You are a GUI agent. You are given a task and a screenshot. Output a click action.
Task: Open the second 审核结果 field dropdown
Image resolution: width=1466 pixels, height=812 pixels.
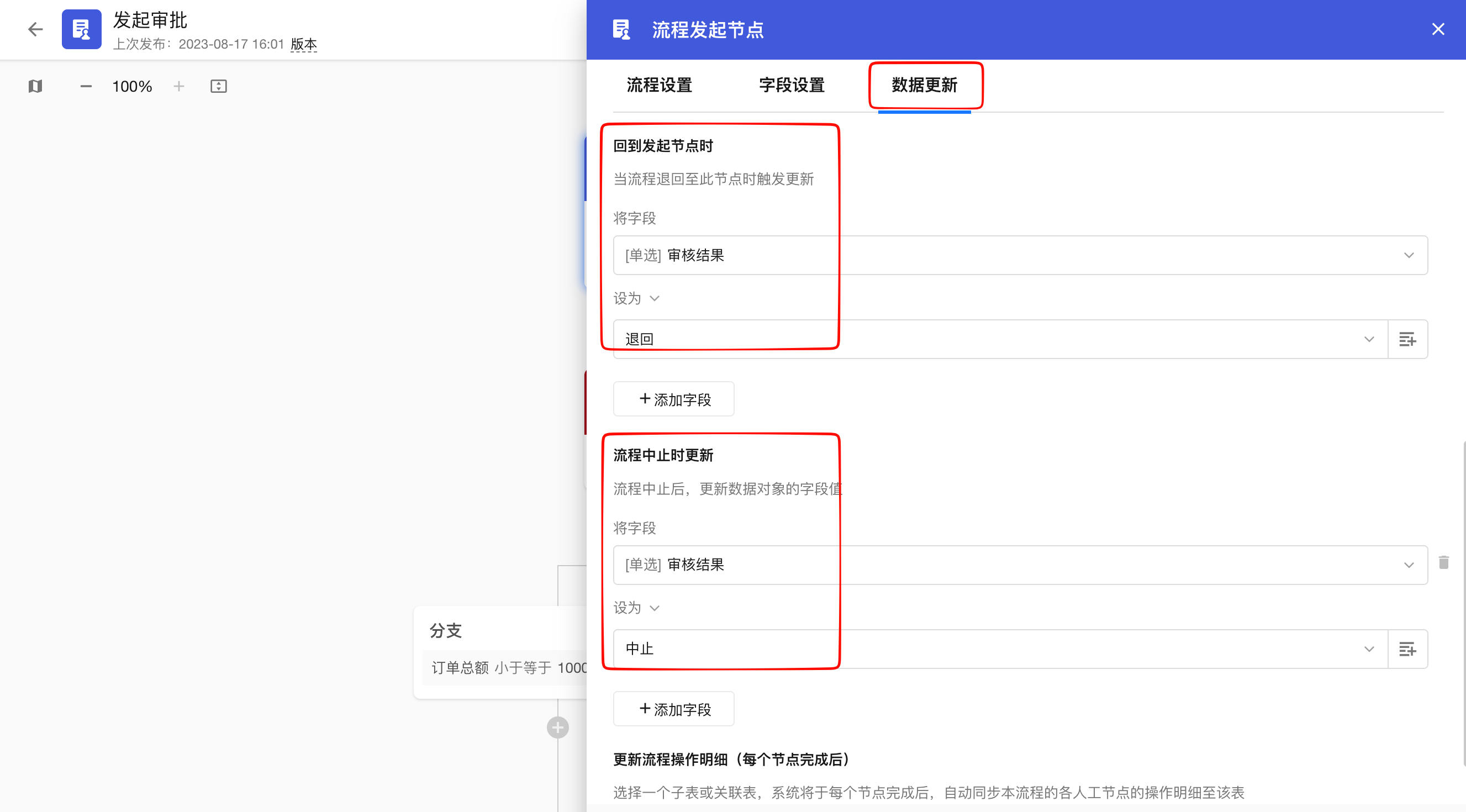[1020, 565]
